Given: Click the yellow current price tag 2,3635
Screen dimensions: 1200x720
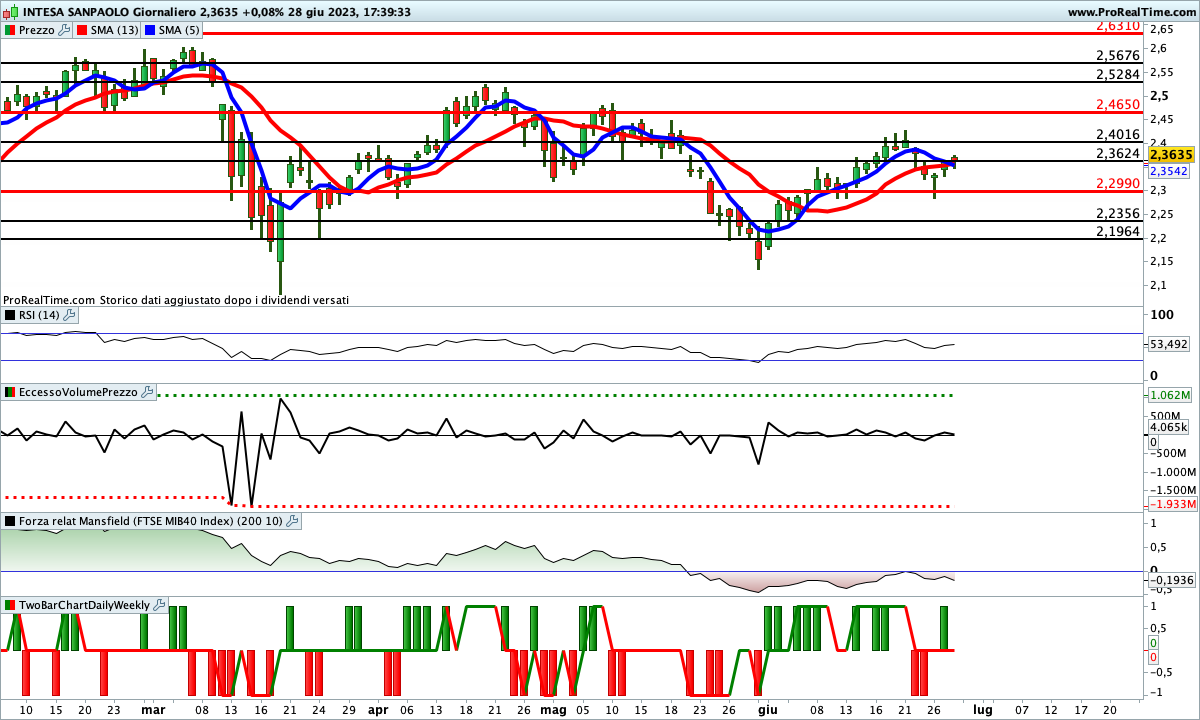Looking at the screenshot, I should 1171,155.
